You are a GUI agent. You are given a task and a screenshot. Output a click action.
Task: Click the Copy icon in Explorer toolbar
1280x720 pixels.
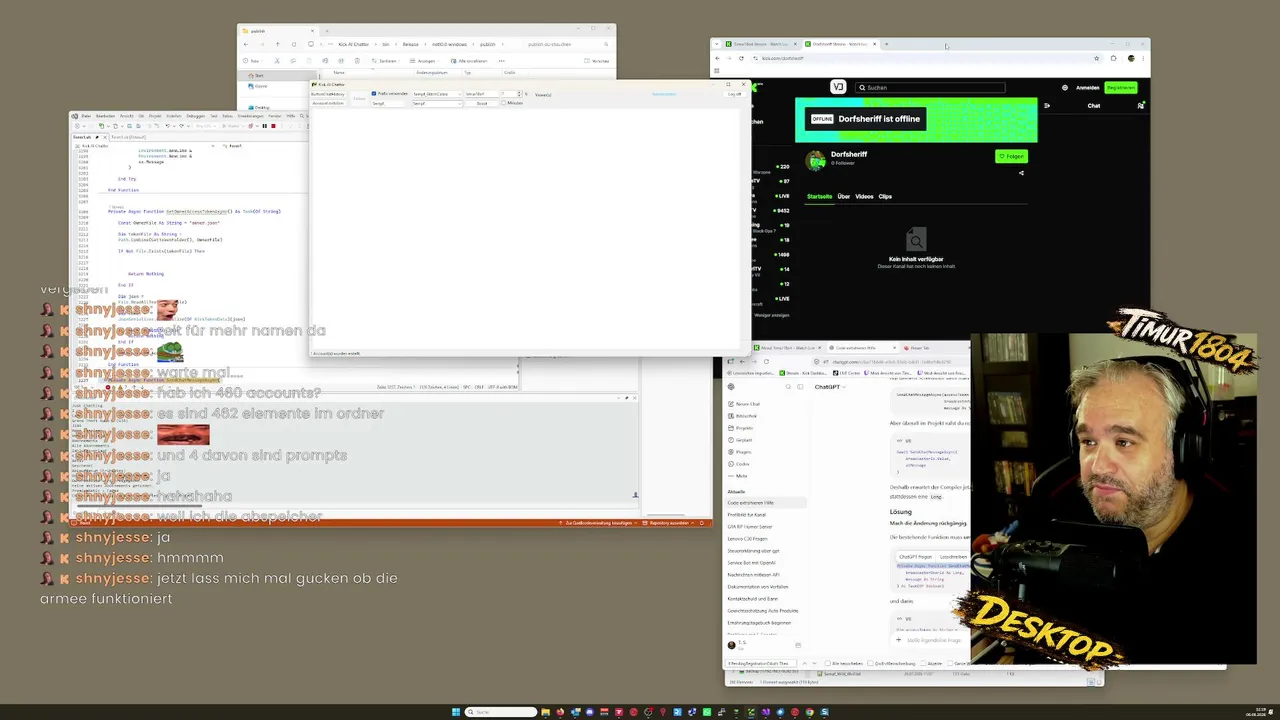[293, 61]
